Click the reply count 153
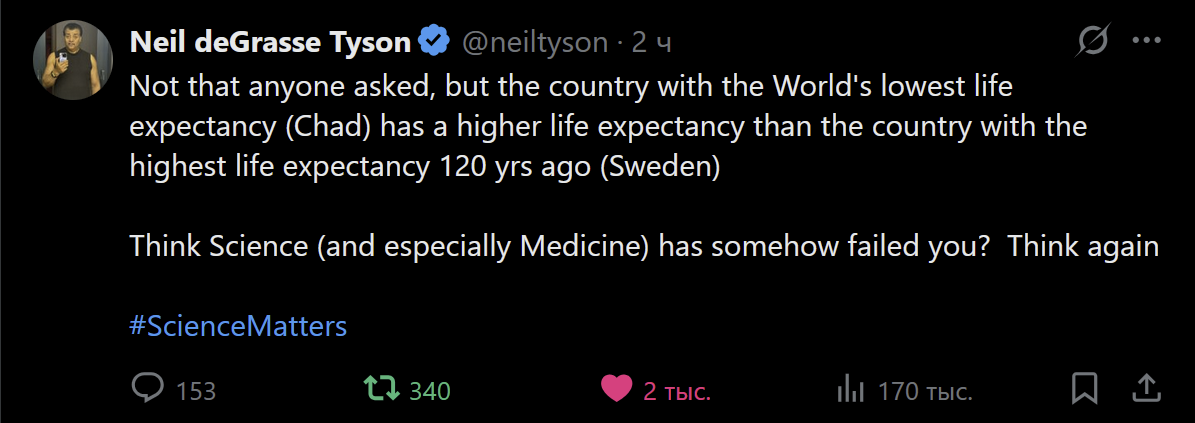1195x423 pixels. [196, 391]
